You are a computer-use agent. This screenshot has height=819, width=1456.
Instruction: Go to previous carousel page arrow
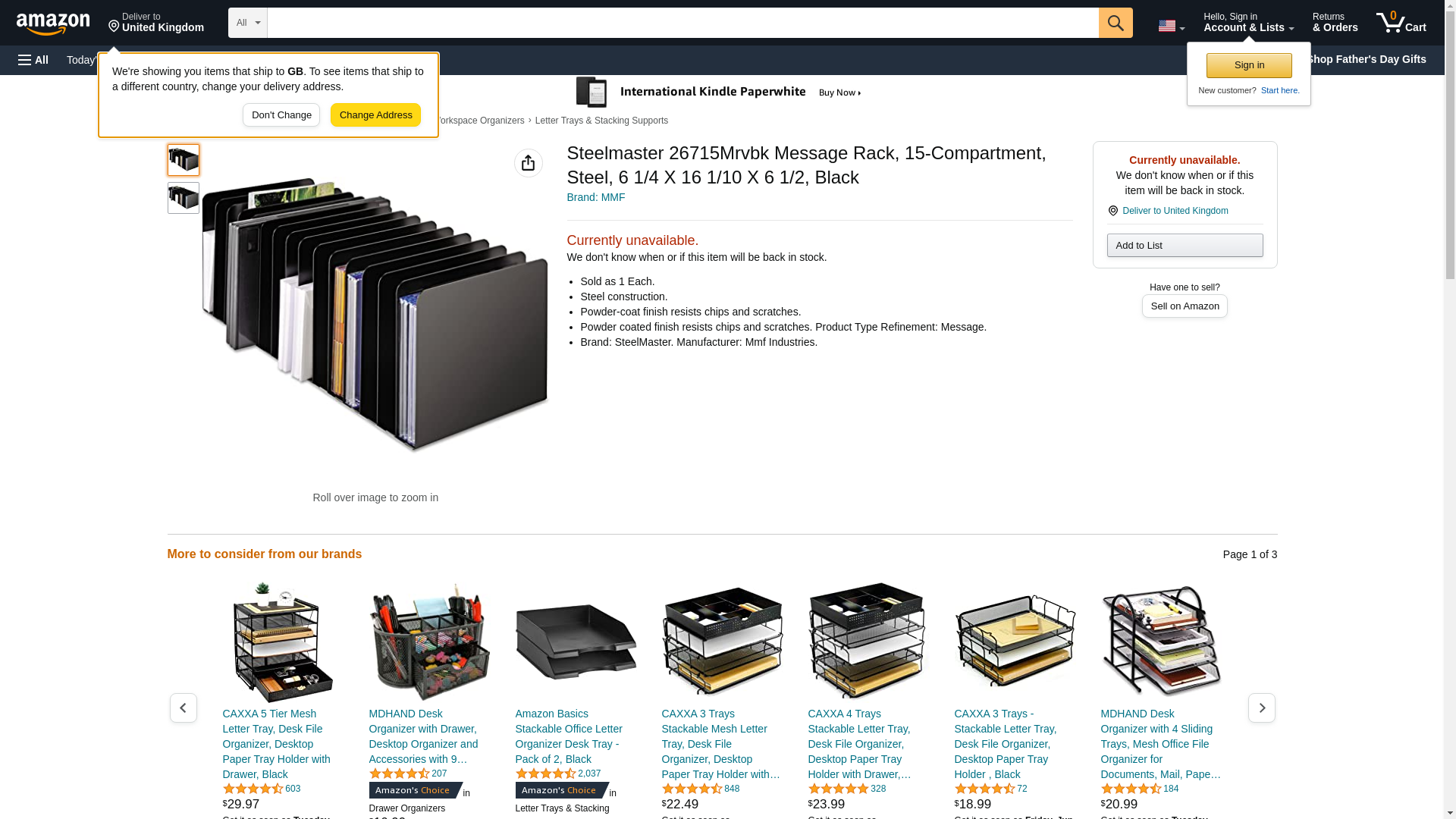[x=184, y=708]
